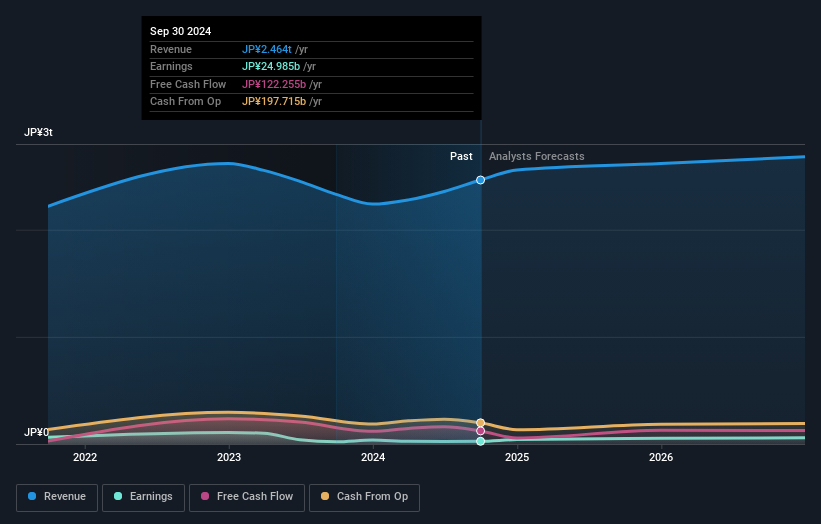Toggle the Revenue legend button
Image resolution: width=821 pixels, height=524 pixels.
(x=57, y=497)
